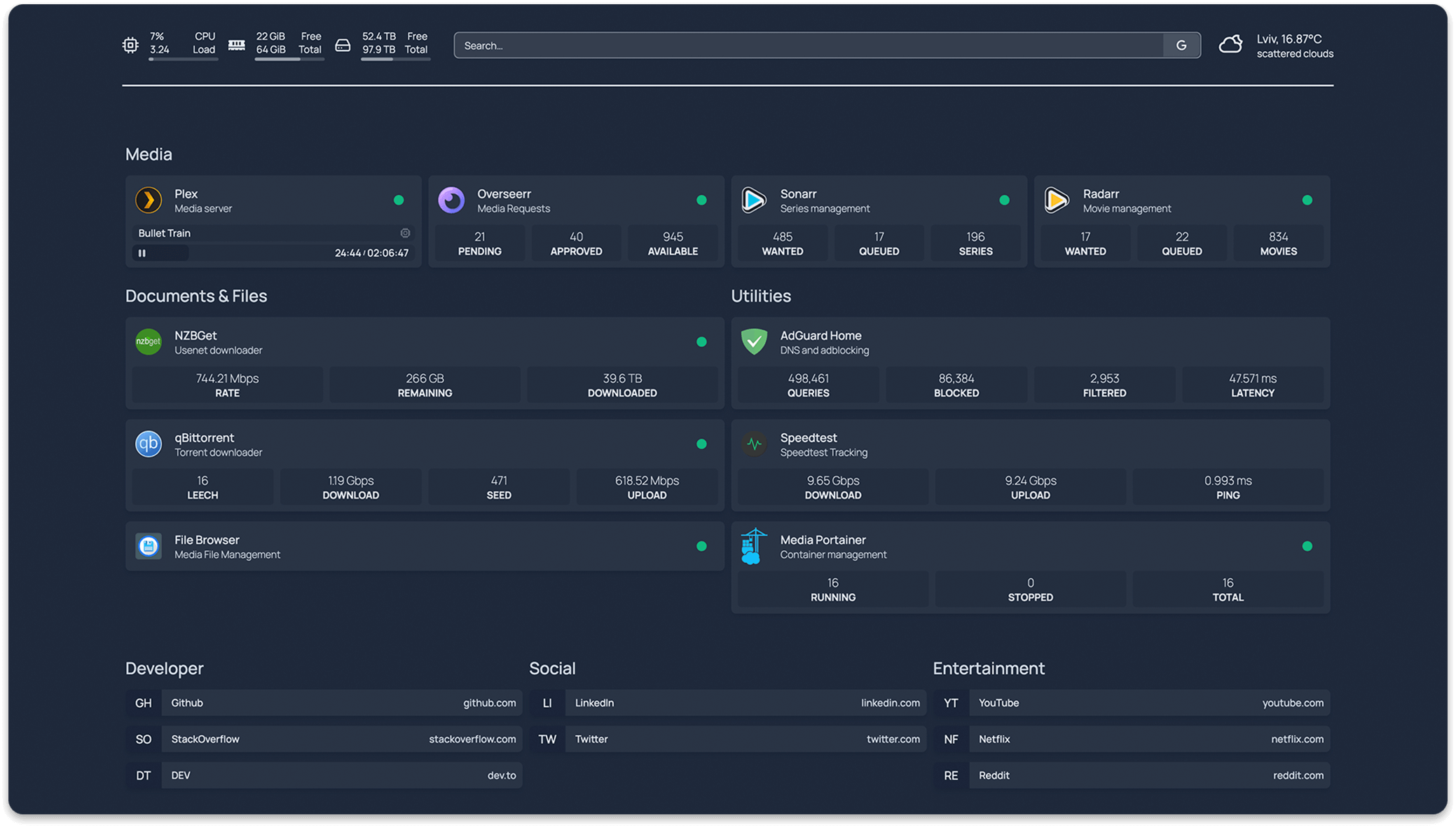Click the File Browser disk icon
The image size is (1456, 827).
click(149, 546)
